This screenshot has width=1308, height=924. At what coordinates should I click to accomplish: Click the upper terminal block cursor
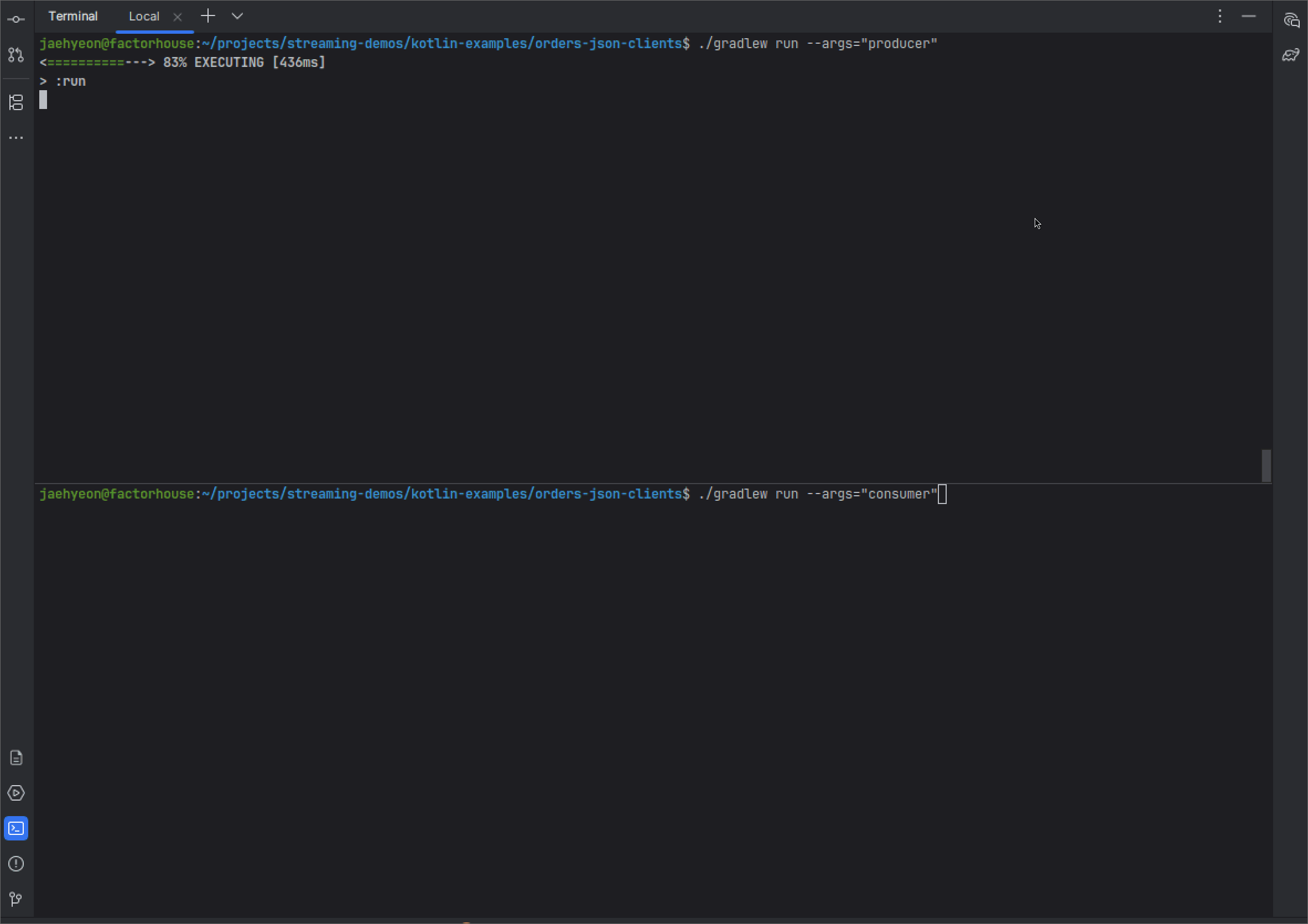(x=43, y=100)
